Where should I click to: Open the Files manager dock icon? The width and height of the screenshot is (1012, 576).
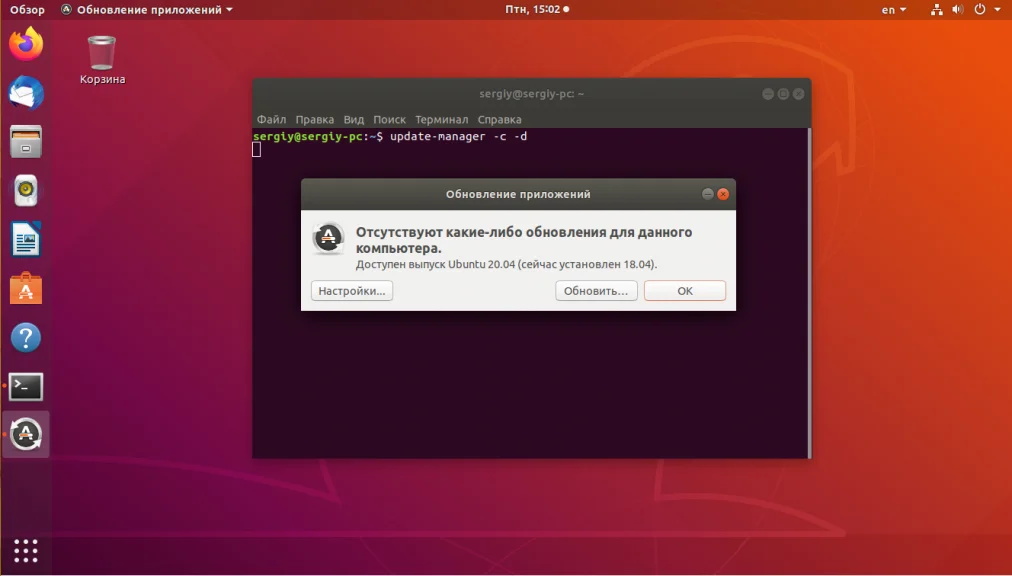click(x=26, y=142)
